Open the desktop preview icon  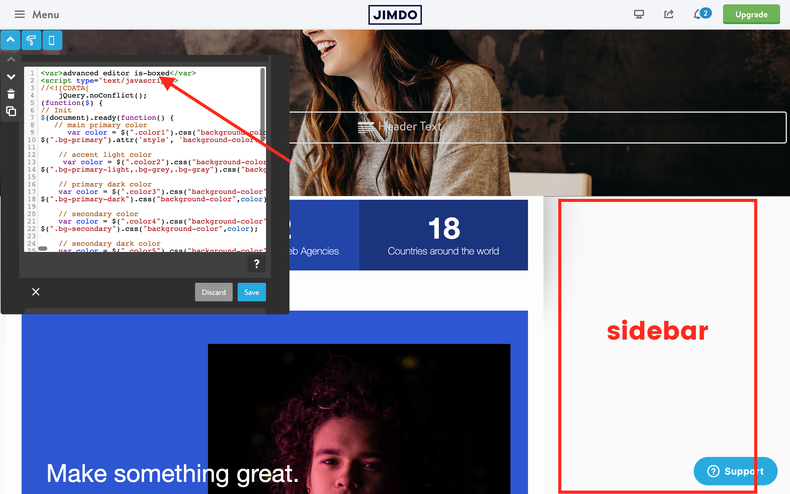(639, 14)
